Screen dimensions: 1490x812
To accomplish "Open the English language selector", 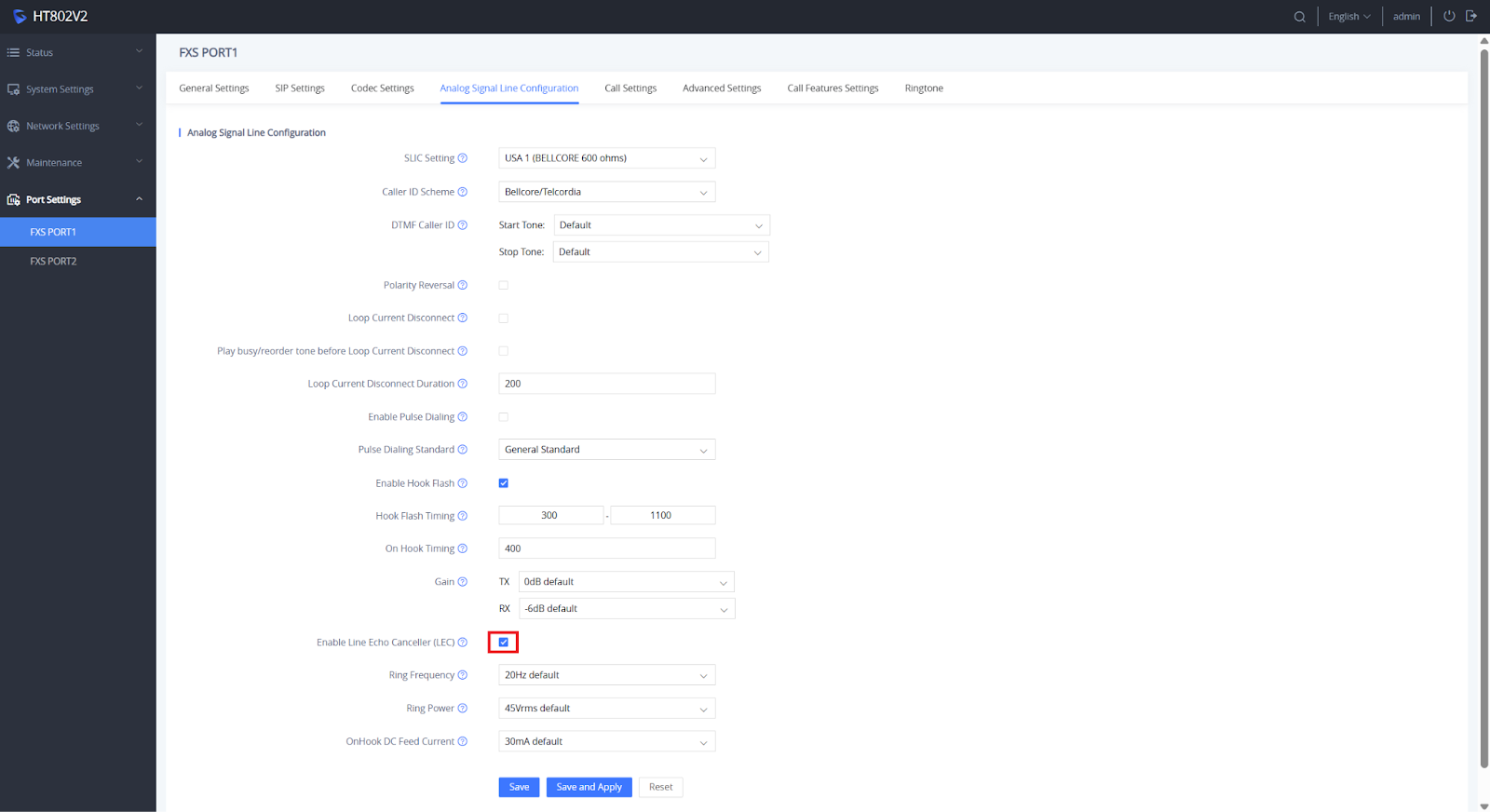I will pos(1349,17).
